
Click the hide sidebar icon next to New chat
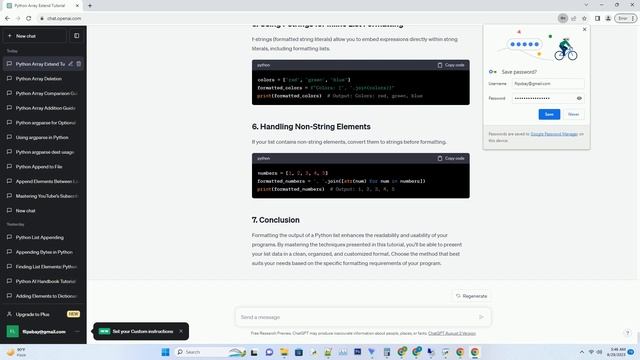(x=76, y=36)
